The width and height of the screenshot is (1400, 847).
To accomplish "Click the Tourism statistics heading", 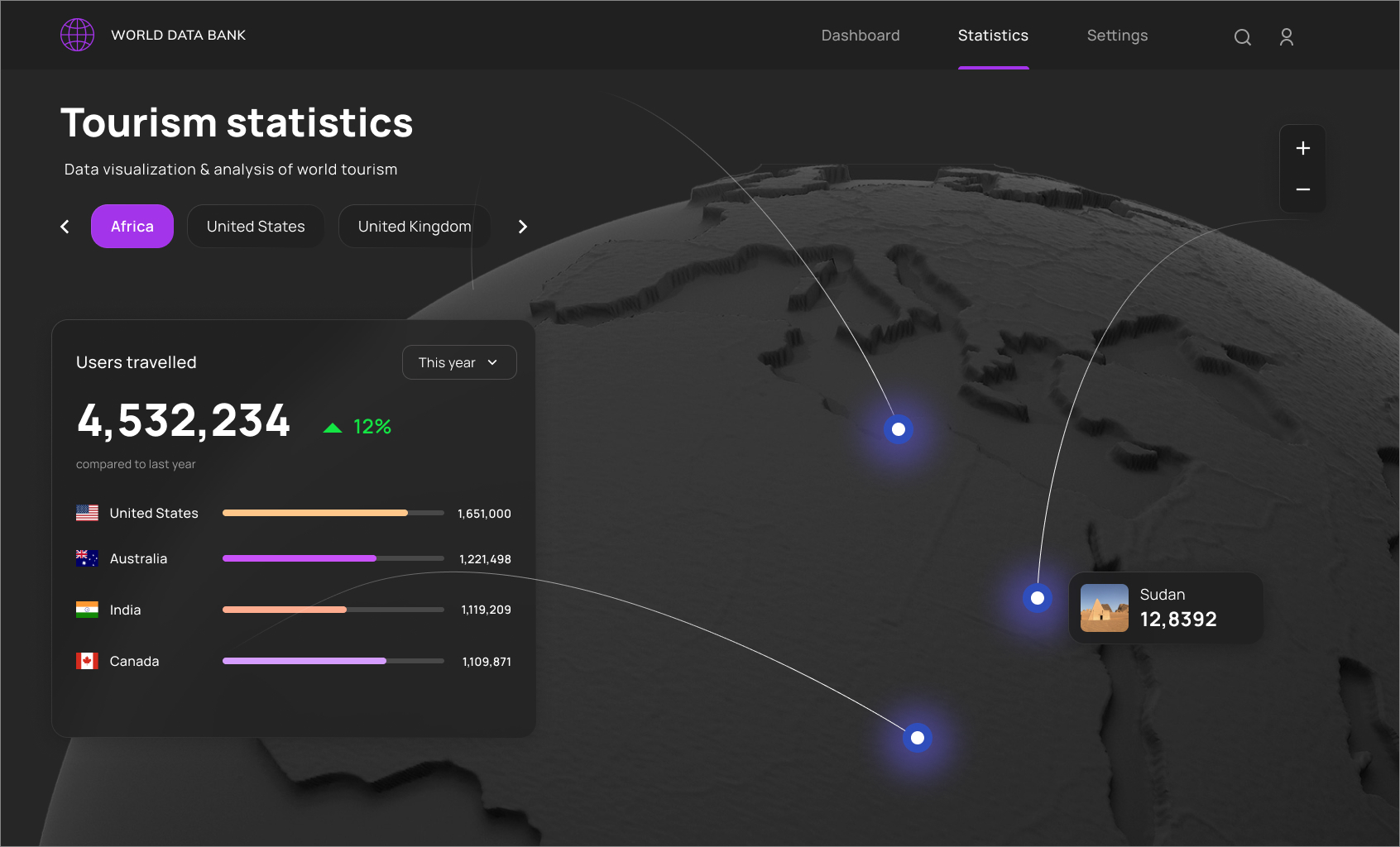I will click(x=237, y=122).
